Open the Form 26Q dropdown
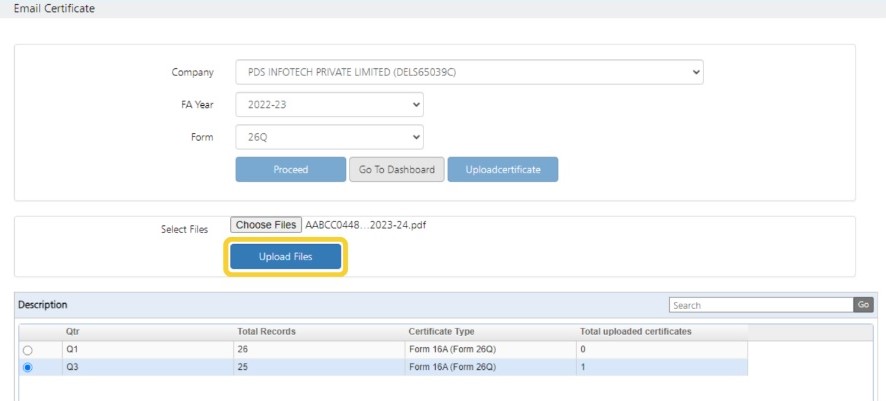Image resolution: width=886 pixels, height=401 pixels. pyautogui.click(x=329, y=137)
